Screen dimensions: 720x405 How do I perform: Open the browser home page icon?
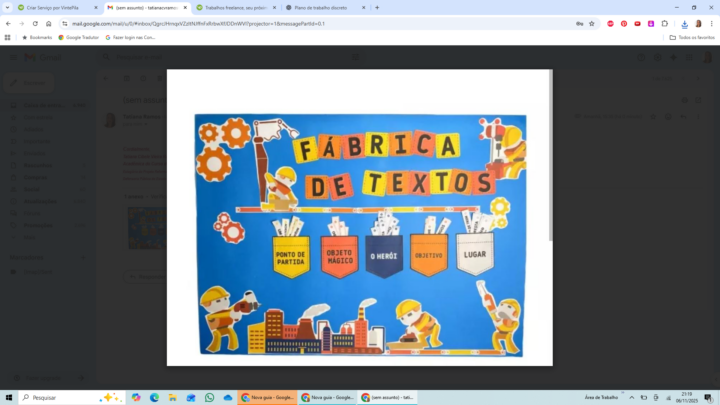click(x=49, y=23)
